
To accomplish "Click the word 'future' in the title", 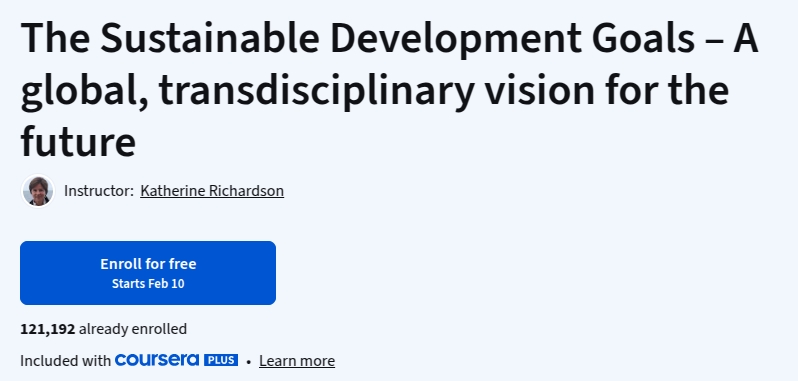I will 78,142.
